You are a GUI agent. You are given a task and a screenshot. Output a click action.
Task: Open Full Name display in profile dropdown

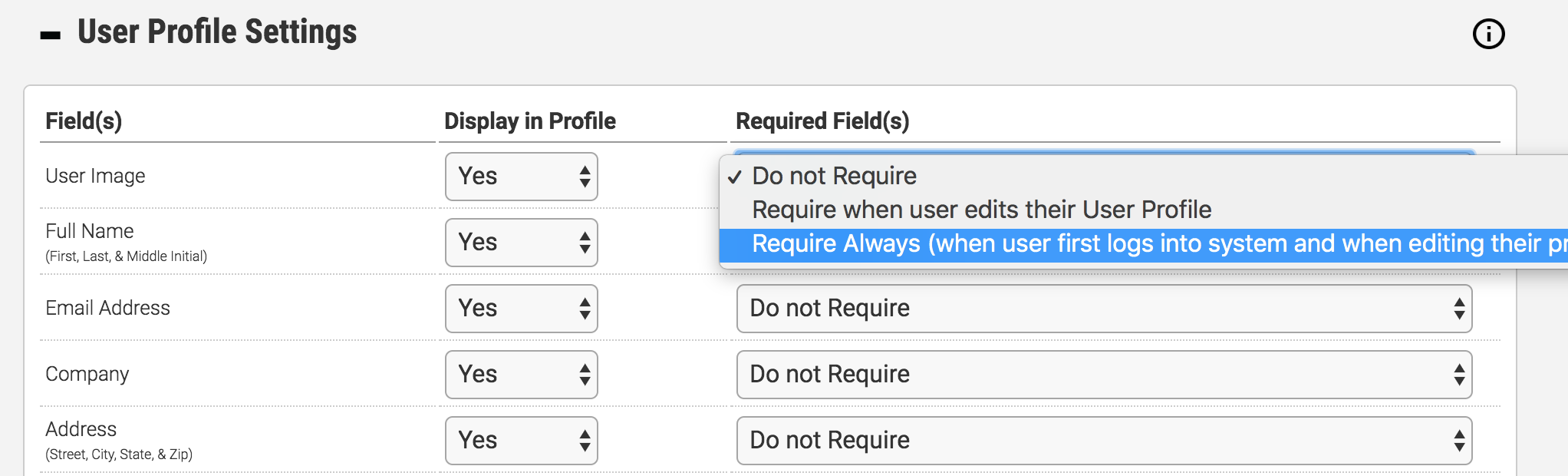522,243
